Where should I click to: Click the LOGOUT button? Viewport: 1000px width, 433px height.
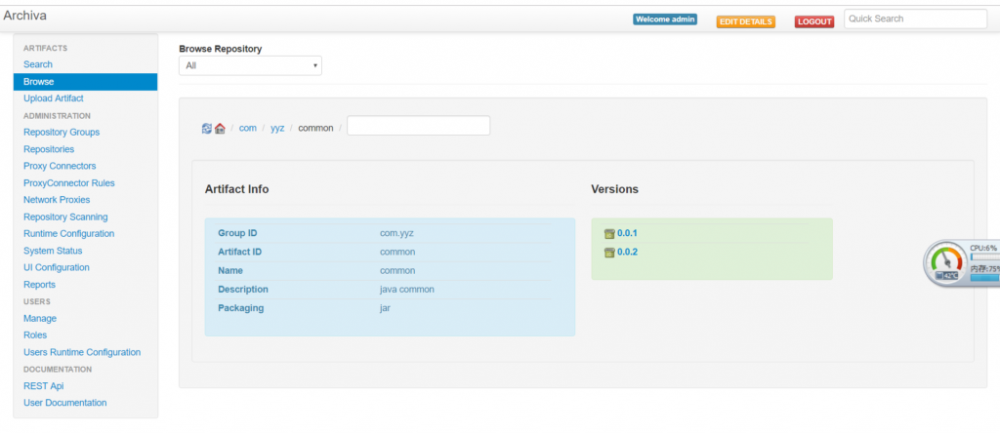814,22
